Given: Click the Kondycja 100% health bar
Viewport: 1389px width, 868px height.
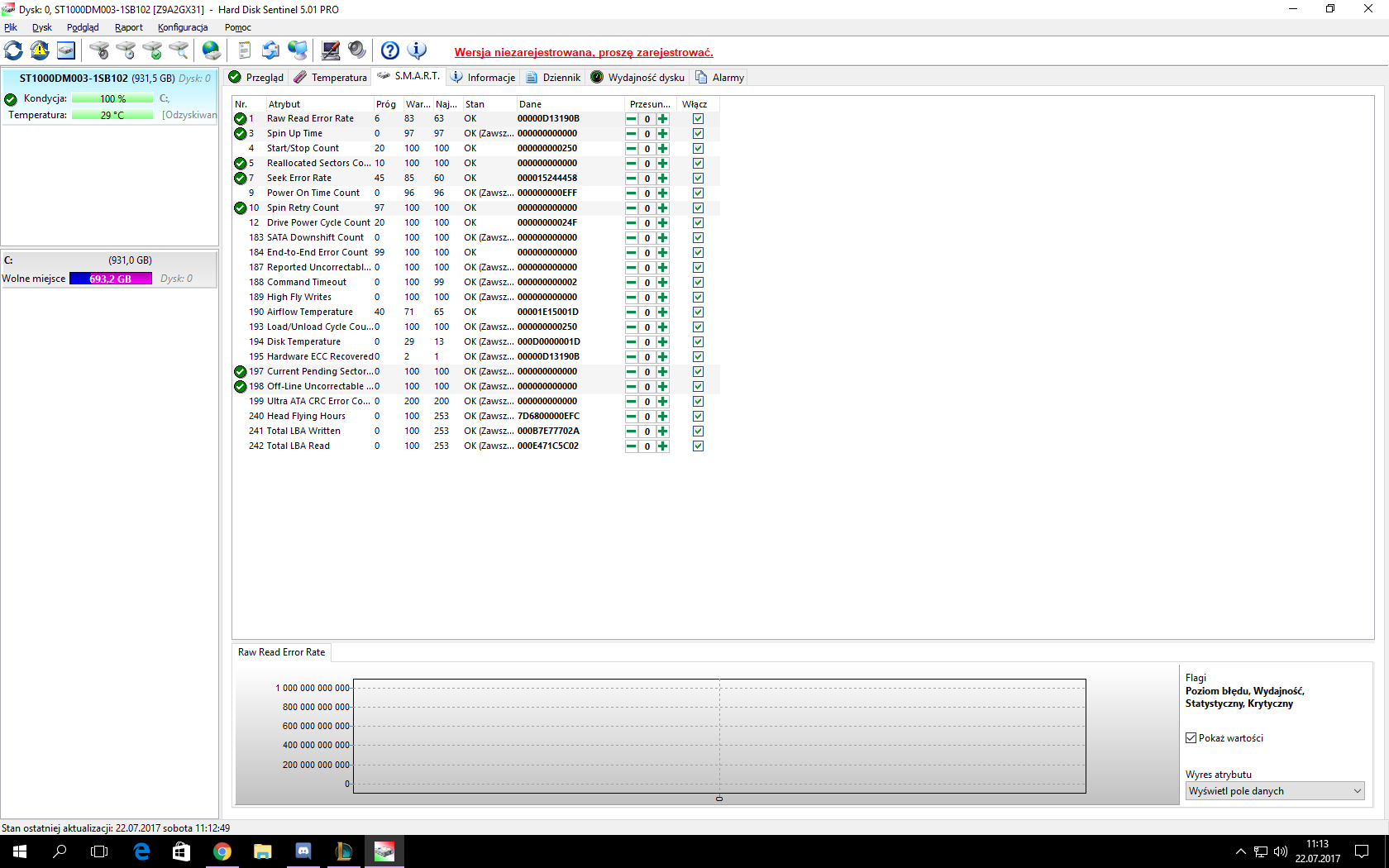Looking at the screenshot, I should (112, 98).
